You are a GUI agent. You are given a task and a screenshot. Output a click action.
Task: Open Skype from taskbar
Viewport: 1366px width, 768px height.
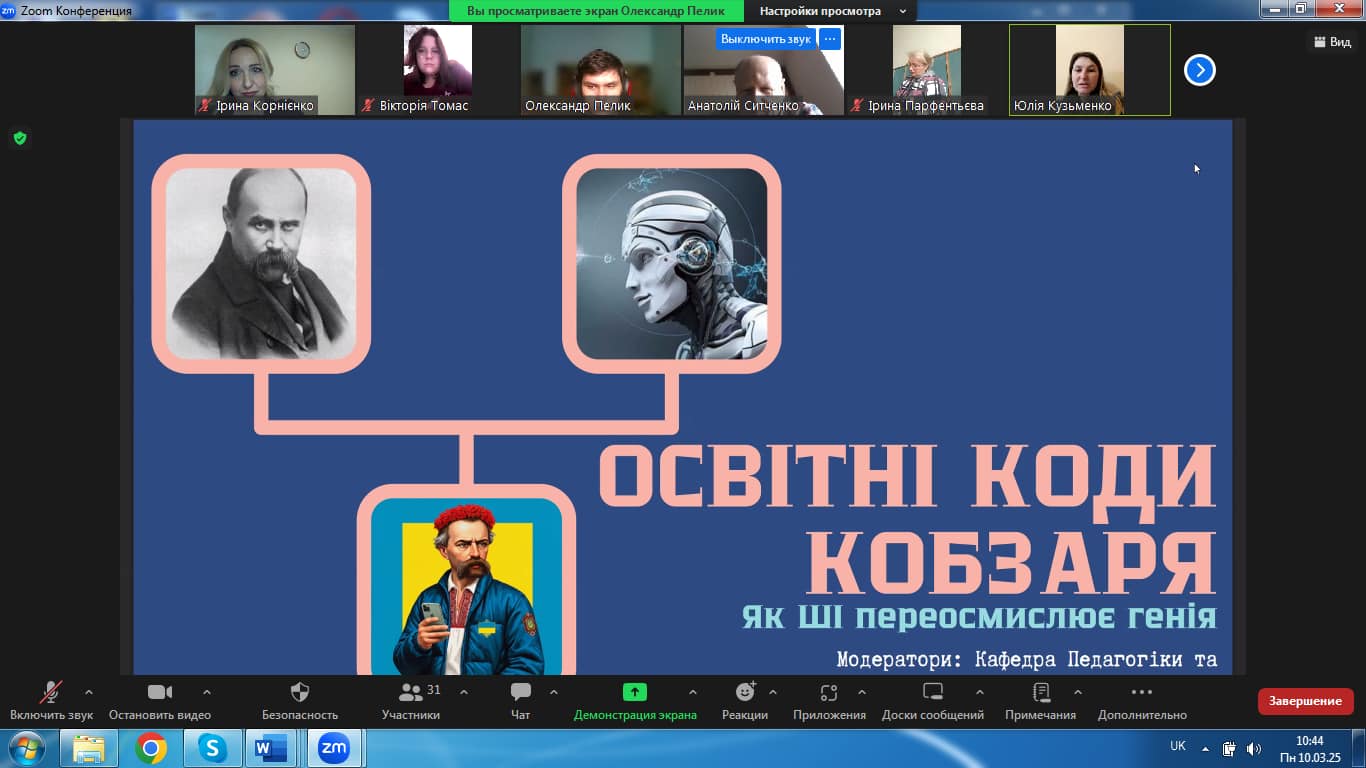[x=212, y=748]
